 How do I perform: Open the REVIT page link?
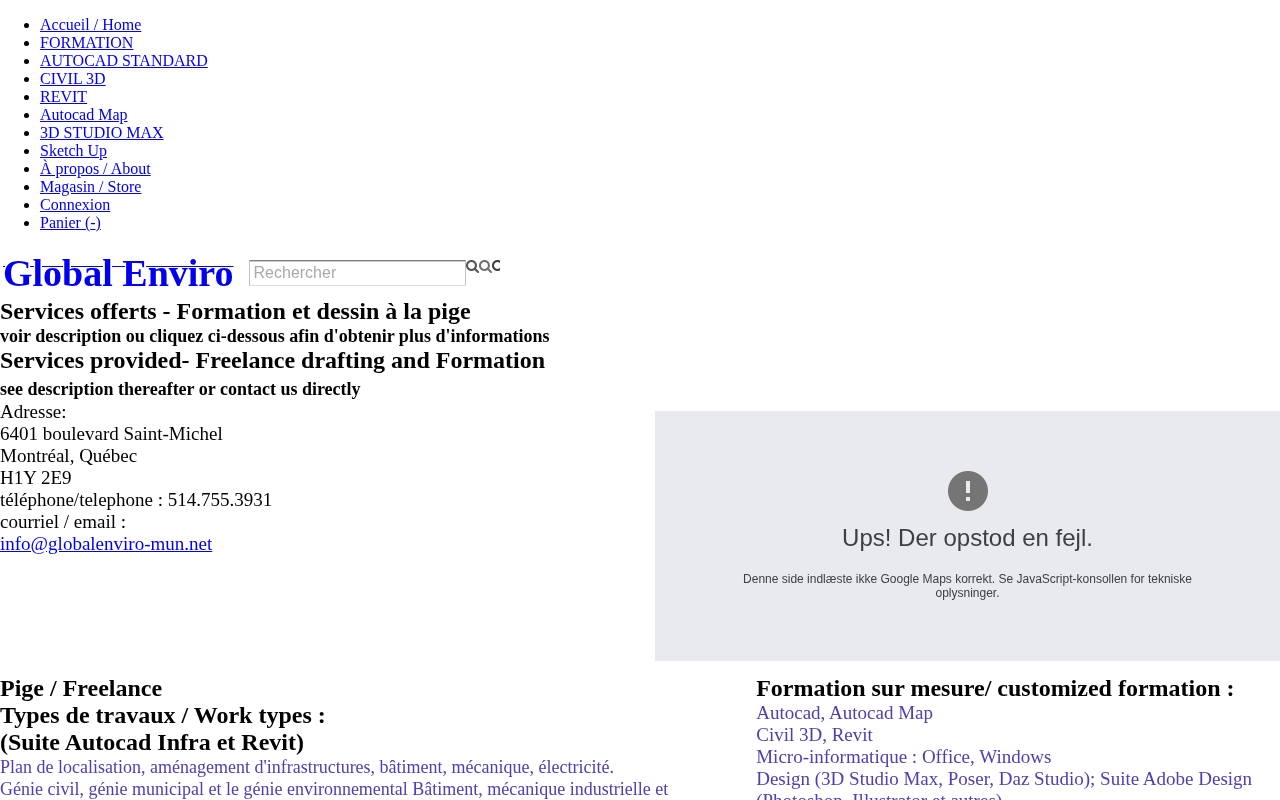point(63,97)
